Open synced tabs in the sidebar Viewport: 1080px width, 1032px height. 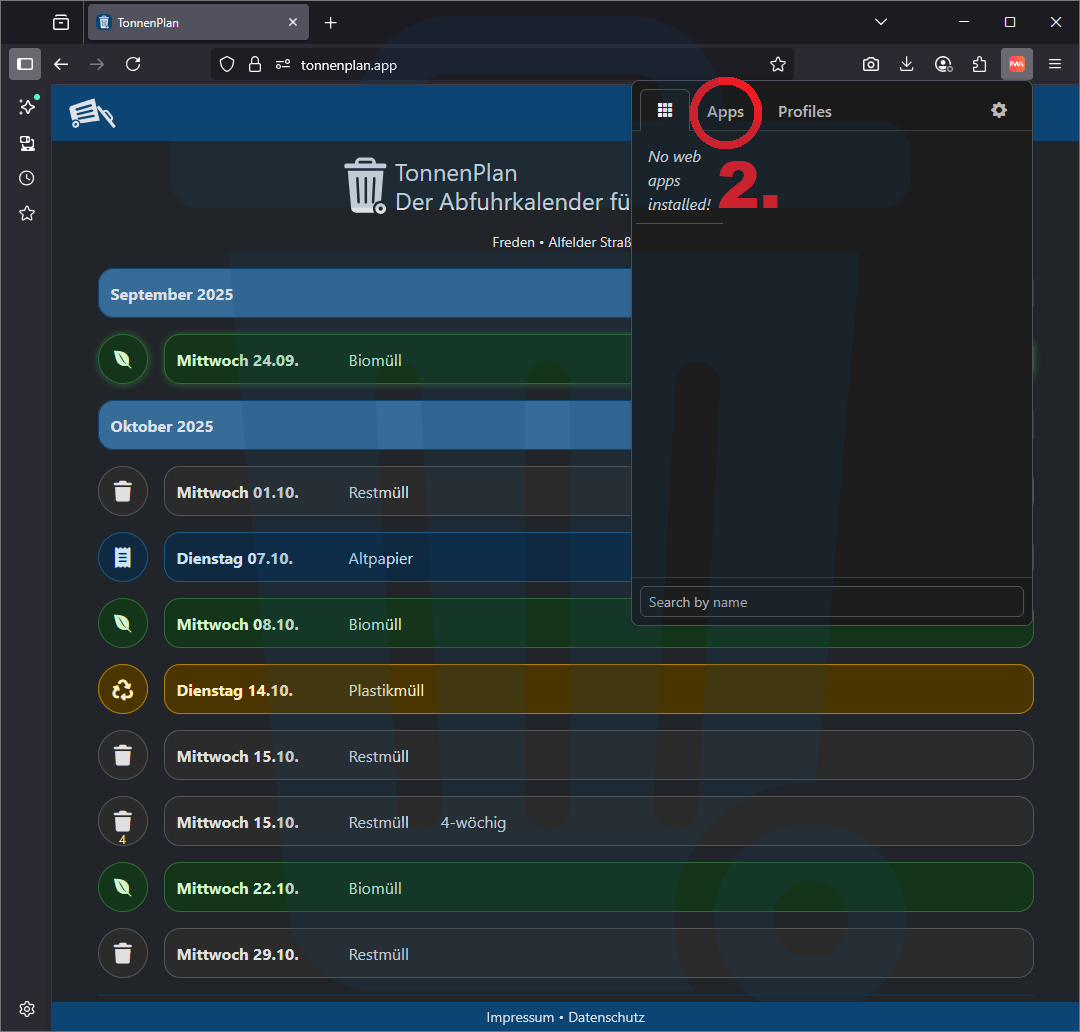pyautogui.click(x=27, y=143)
